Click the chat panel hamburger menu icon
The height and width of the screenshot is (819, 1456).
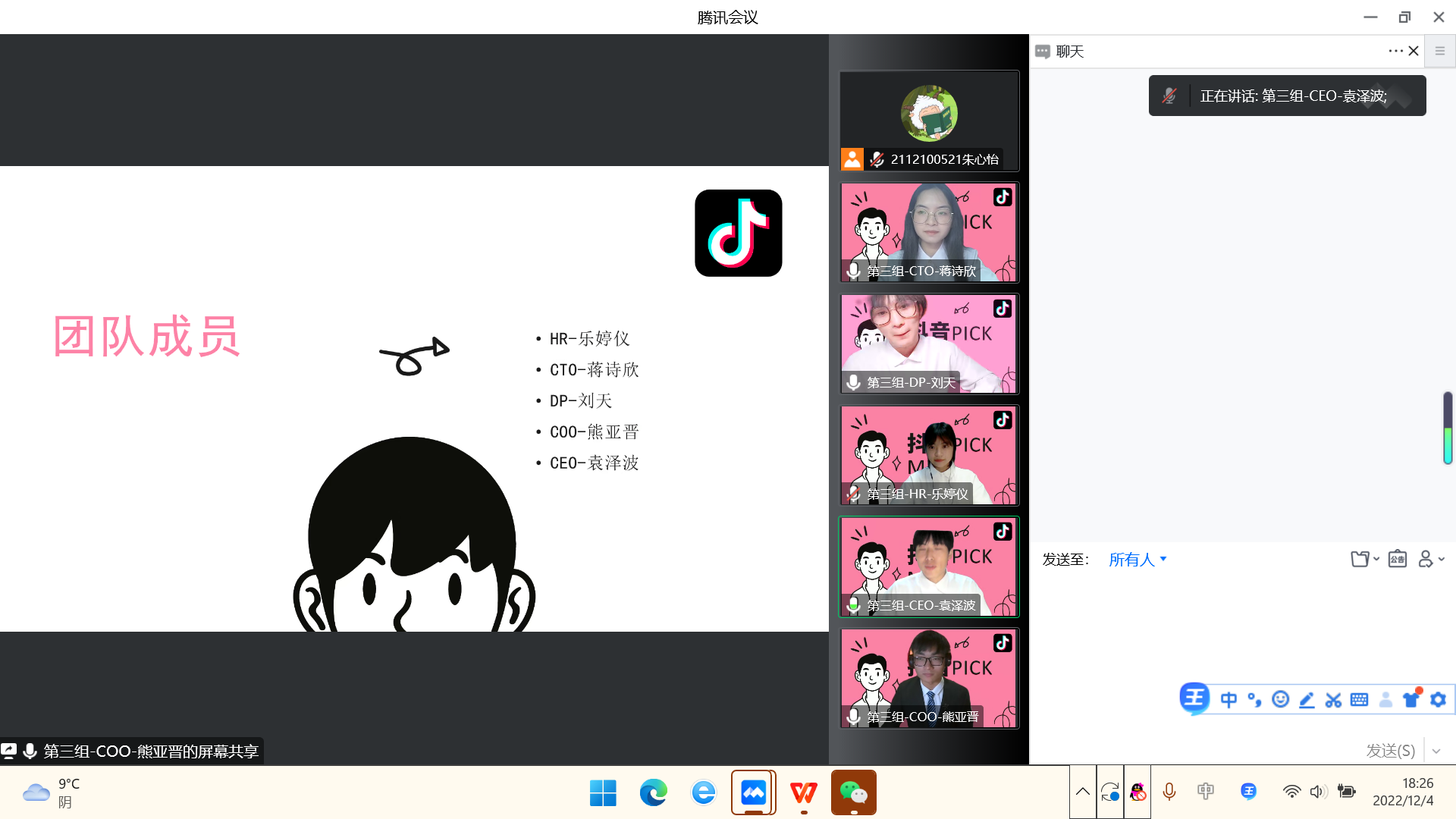point(1439,51)
